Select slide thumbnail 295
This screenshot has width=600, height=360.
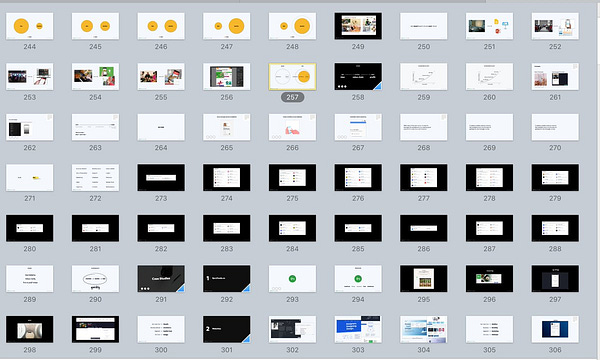[x=424, y=279]
